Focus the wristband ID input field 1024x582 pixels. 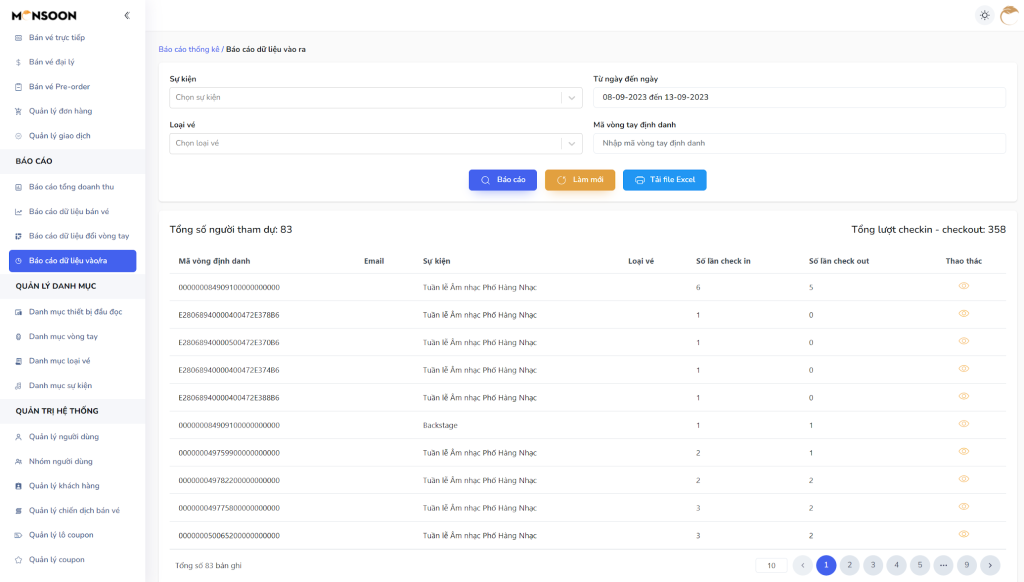tap(799, 143)
